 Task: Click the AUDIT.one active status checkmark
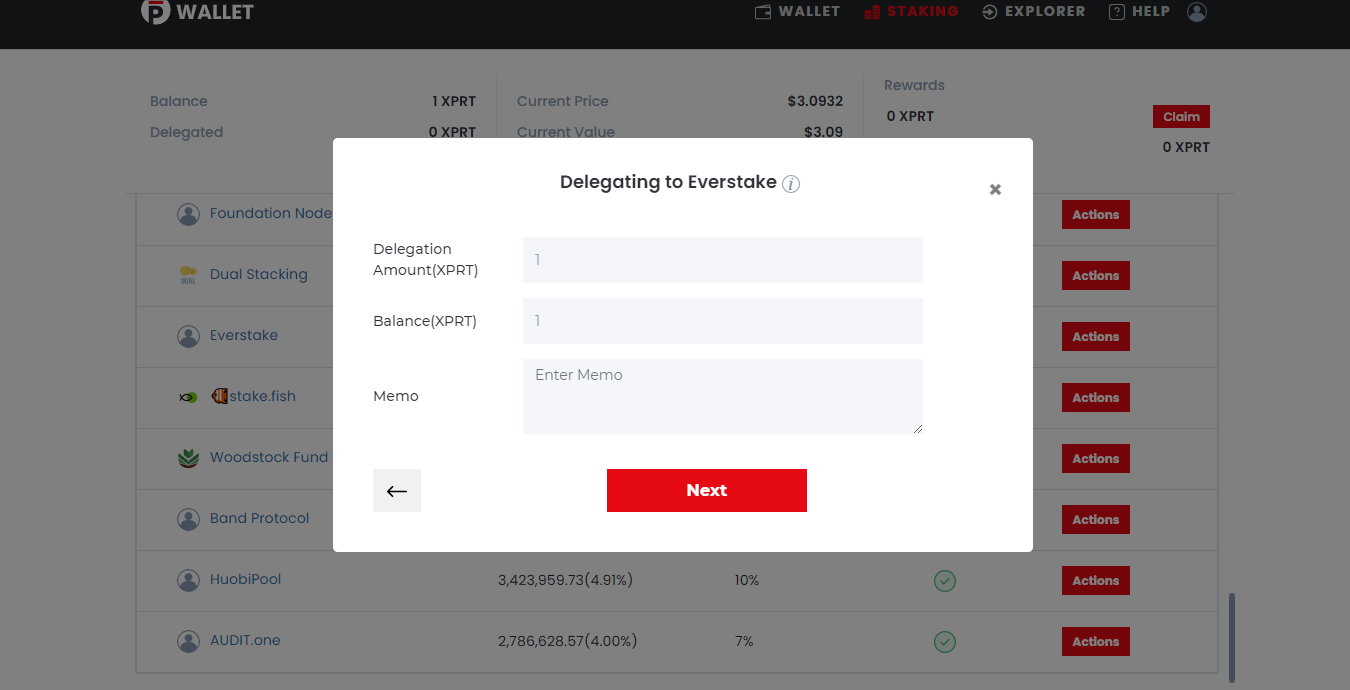[945, 641]
